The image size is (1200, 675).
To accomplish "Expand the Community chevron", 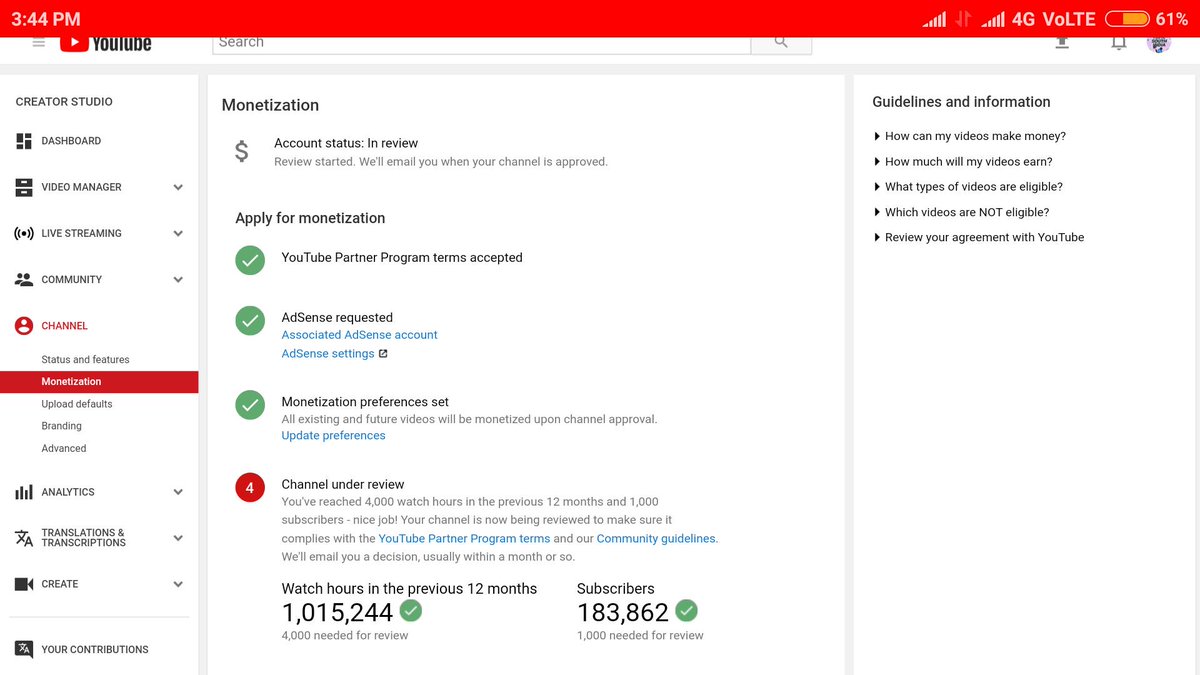I will tap(178, 280).
